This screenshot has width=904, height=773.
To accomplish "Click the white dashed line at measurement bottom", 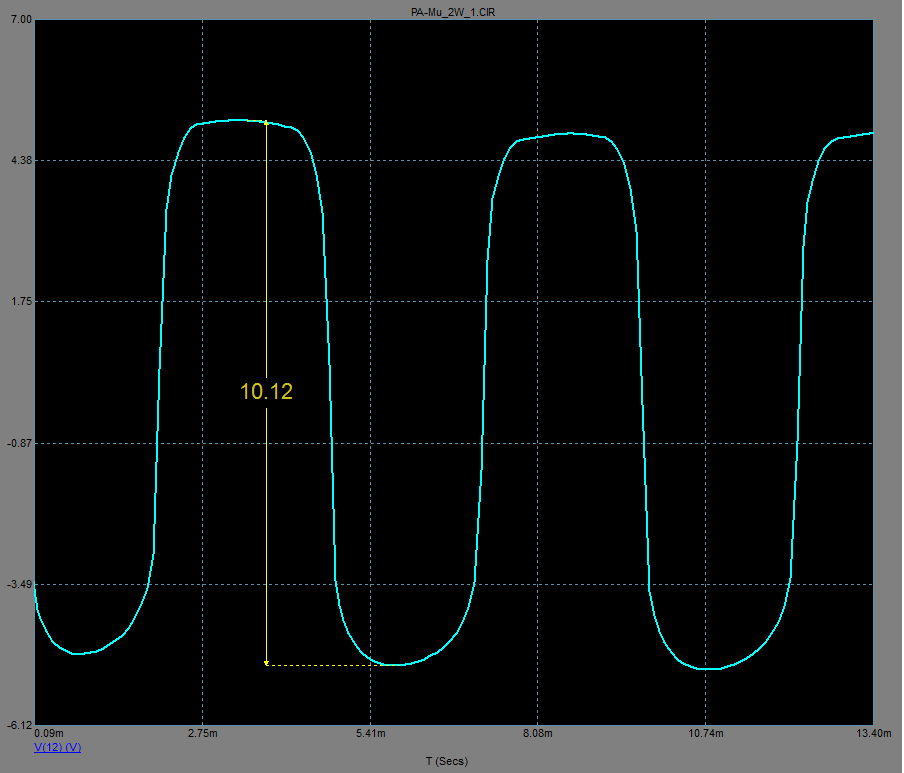I will point(318,665).
